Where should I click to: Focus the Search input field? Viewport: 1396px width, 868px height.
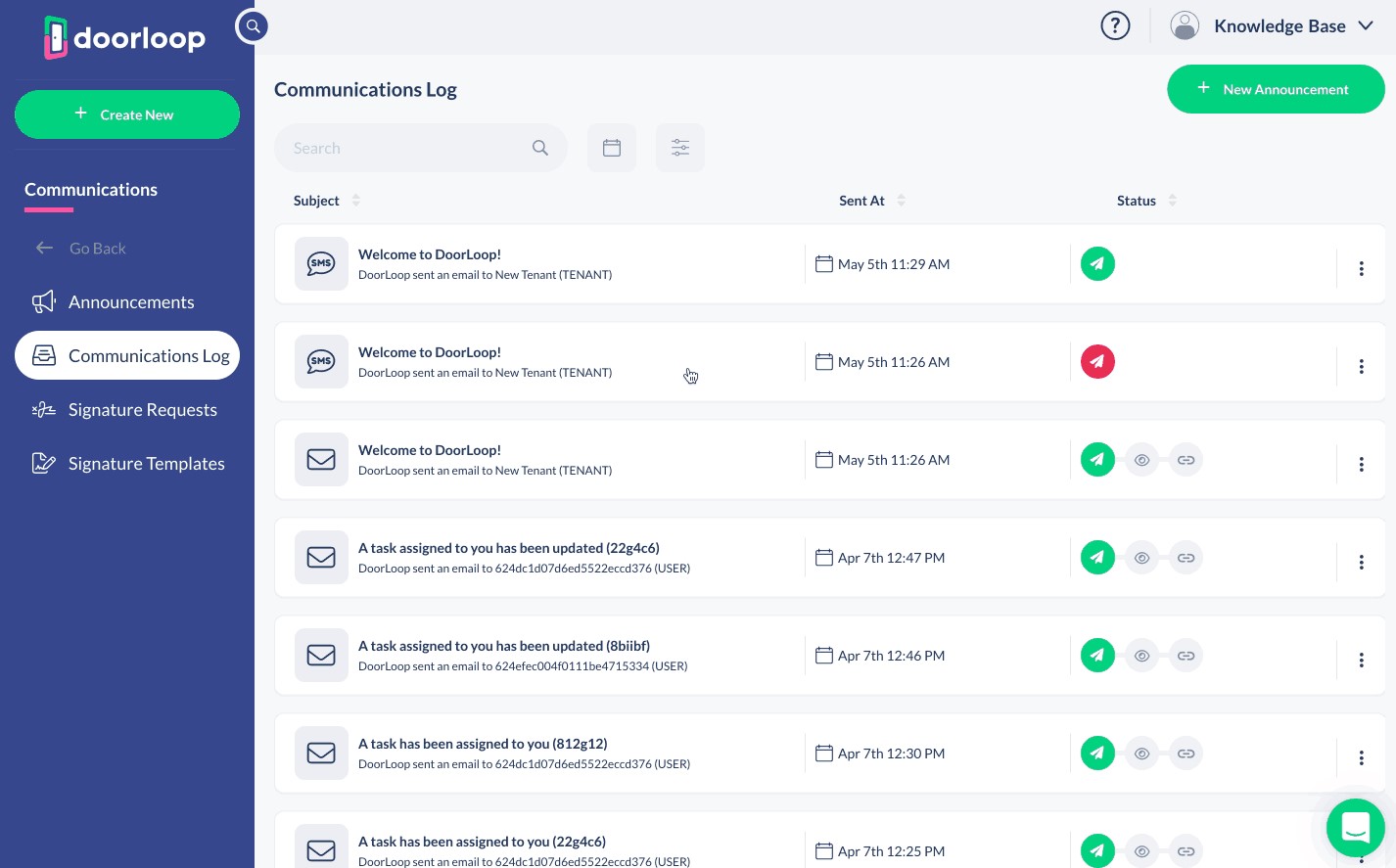click(421, 148)
